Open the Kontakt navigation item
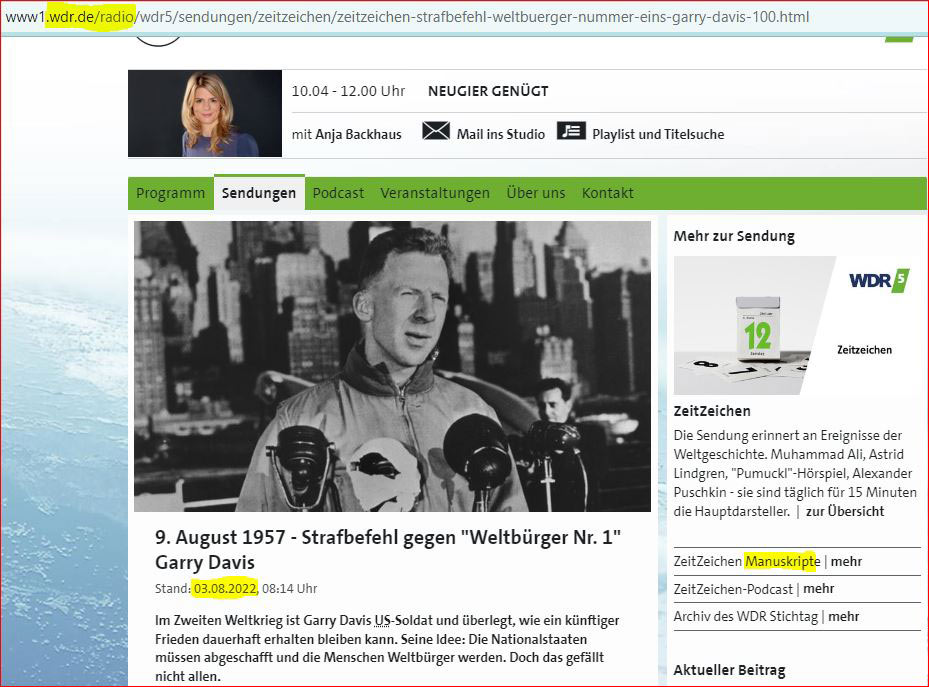The height and width of the screenshot is (687, 929). pyautogui.click(x=608, y=193)
